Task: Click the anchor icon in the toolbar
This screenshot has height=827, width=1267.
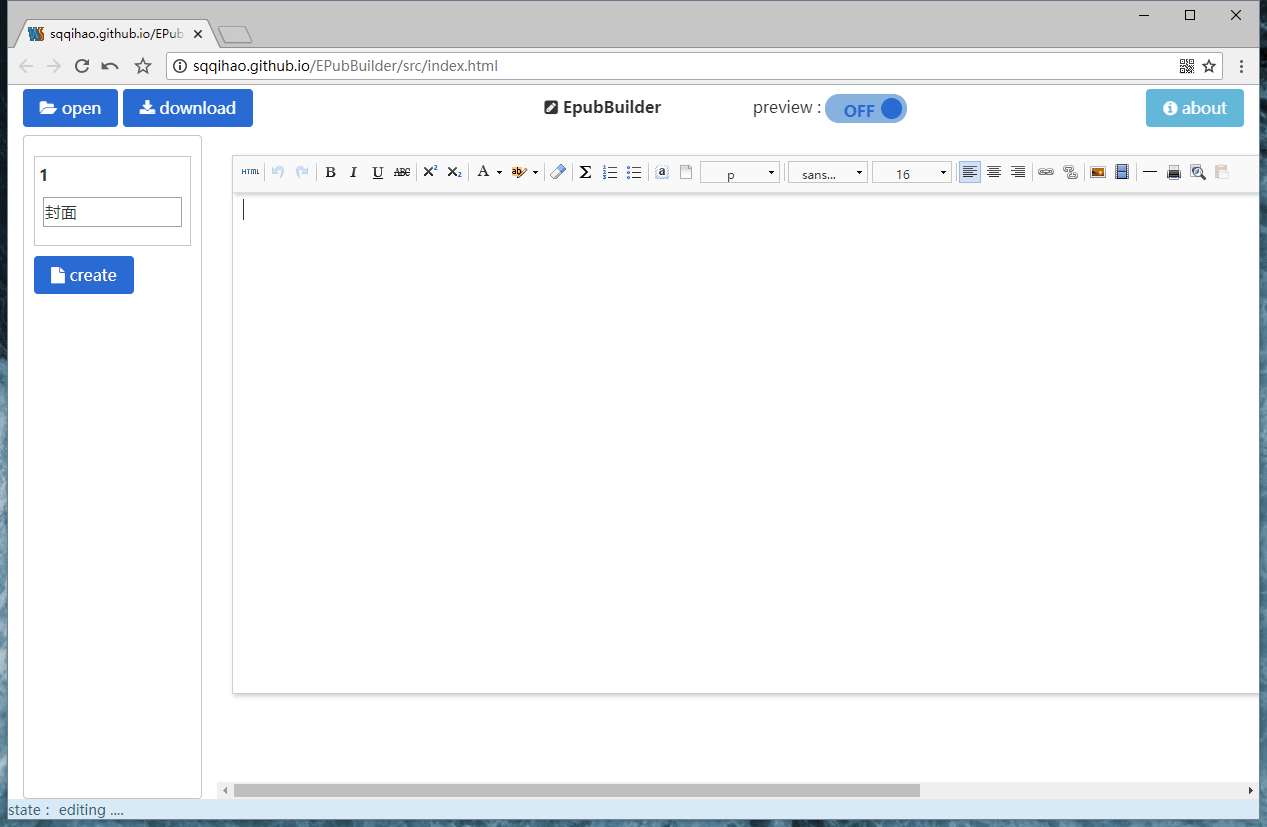Action: (x=661, y=171)
